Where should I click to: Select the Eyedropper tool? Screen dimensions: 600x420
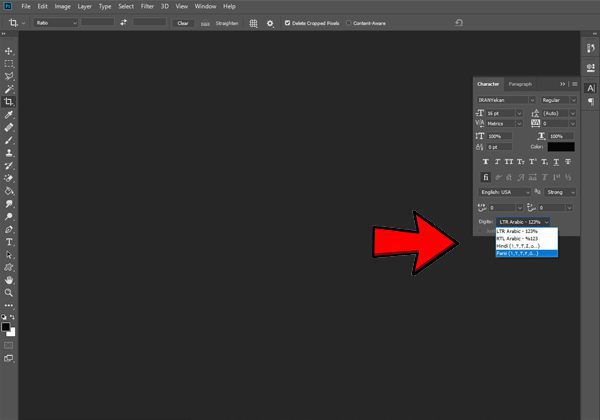coord(8,114)
